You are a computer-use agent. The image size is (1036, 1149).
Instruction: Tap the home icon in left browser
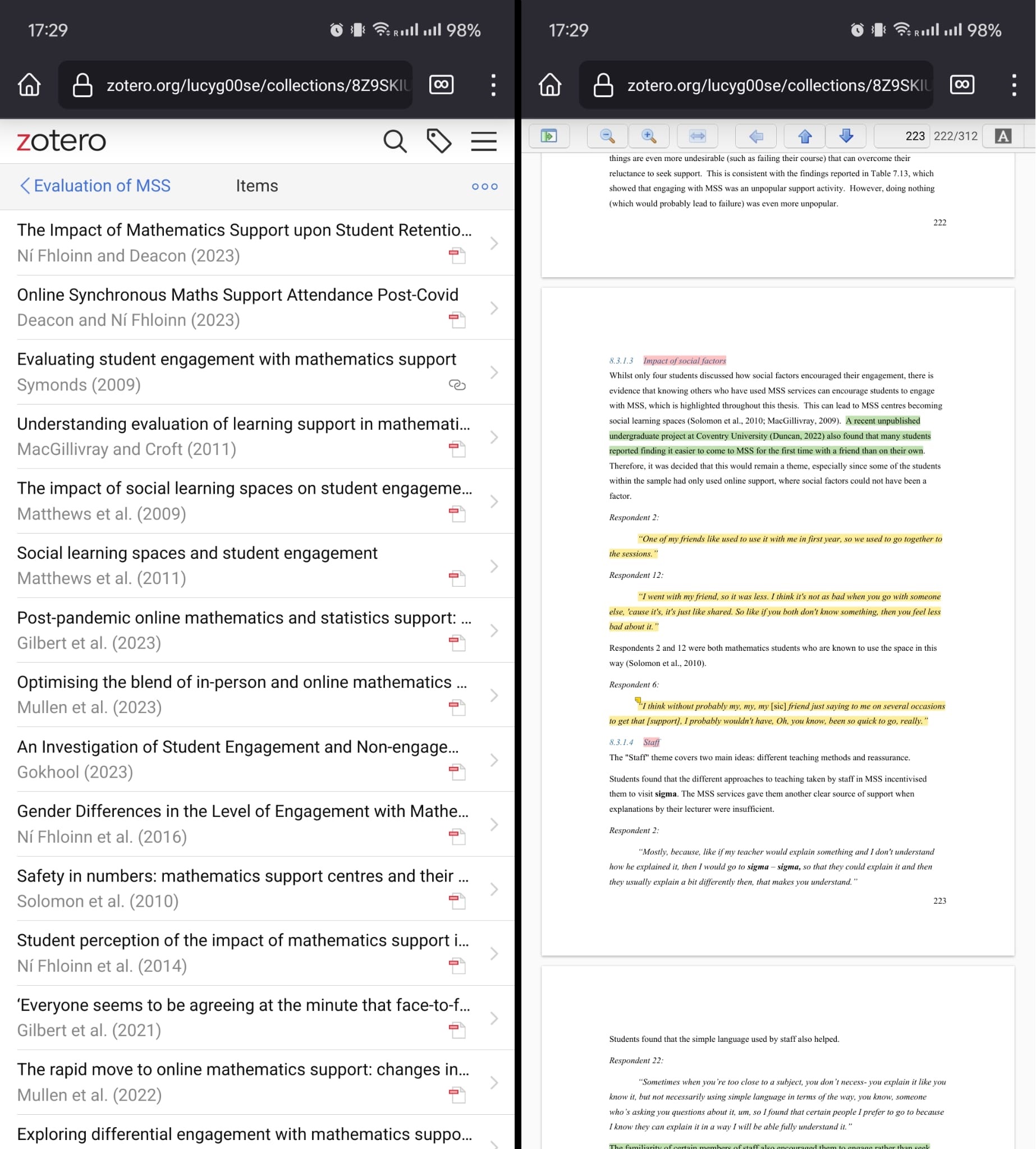pos(29,85)
